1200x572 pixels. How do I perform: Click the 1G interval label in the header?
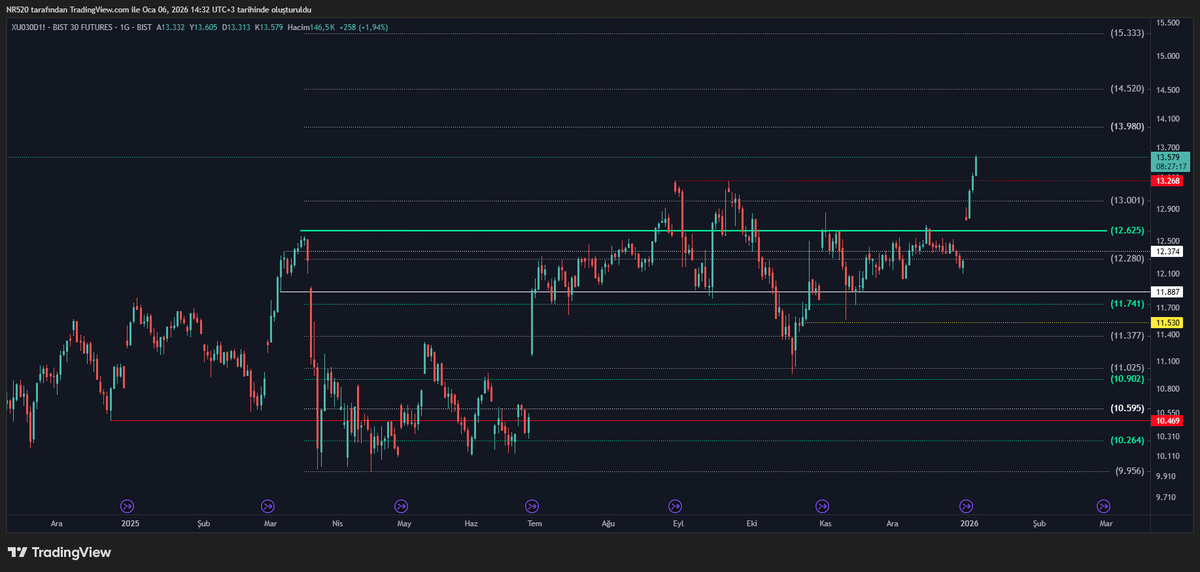[x=126, y=27]
